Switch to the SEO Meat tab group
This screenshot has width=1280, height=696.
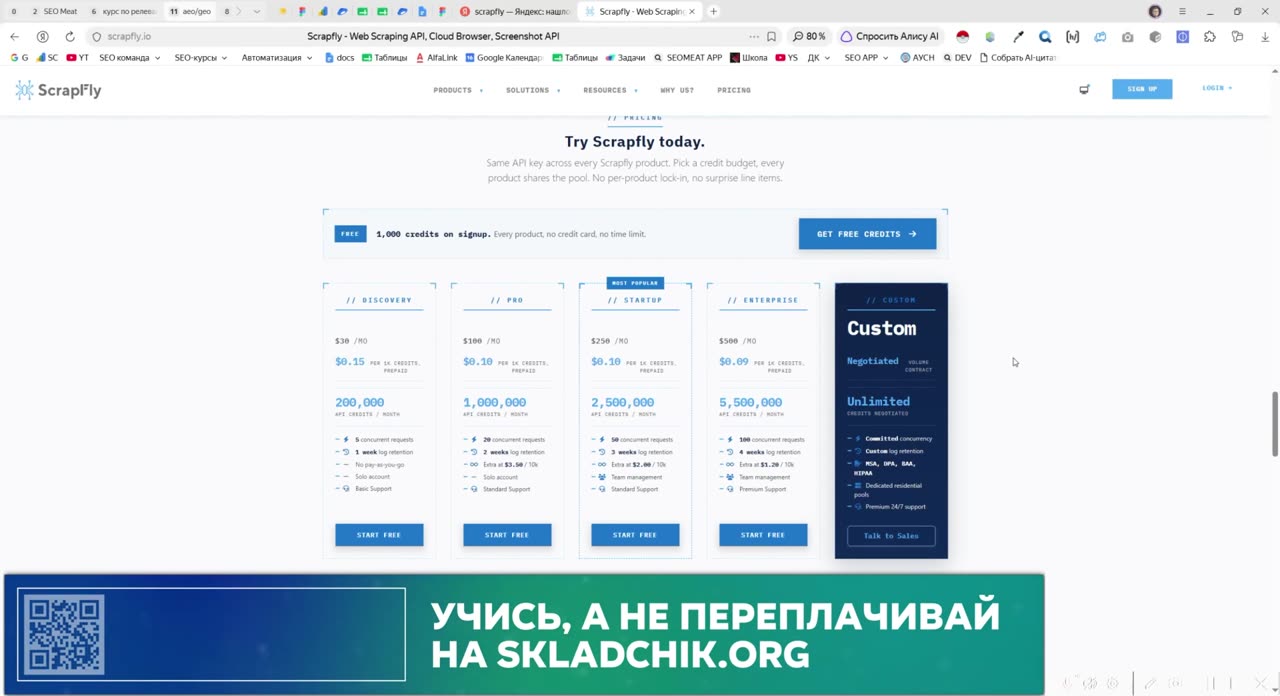coord(54,11)
